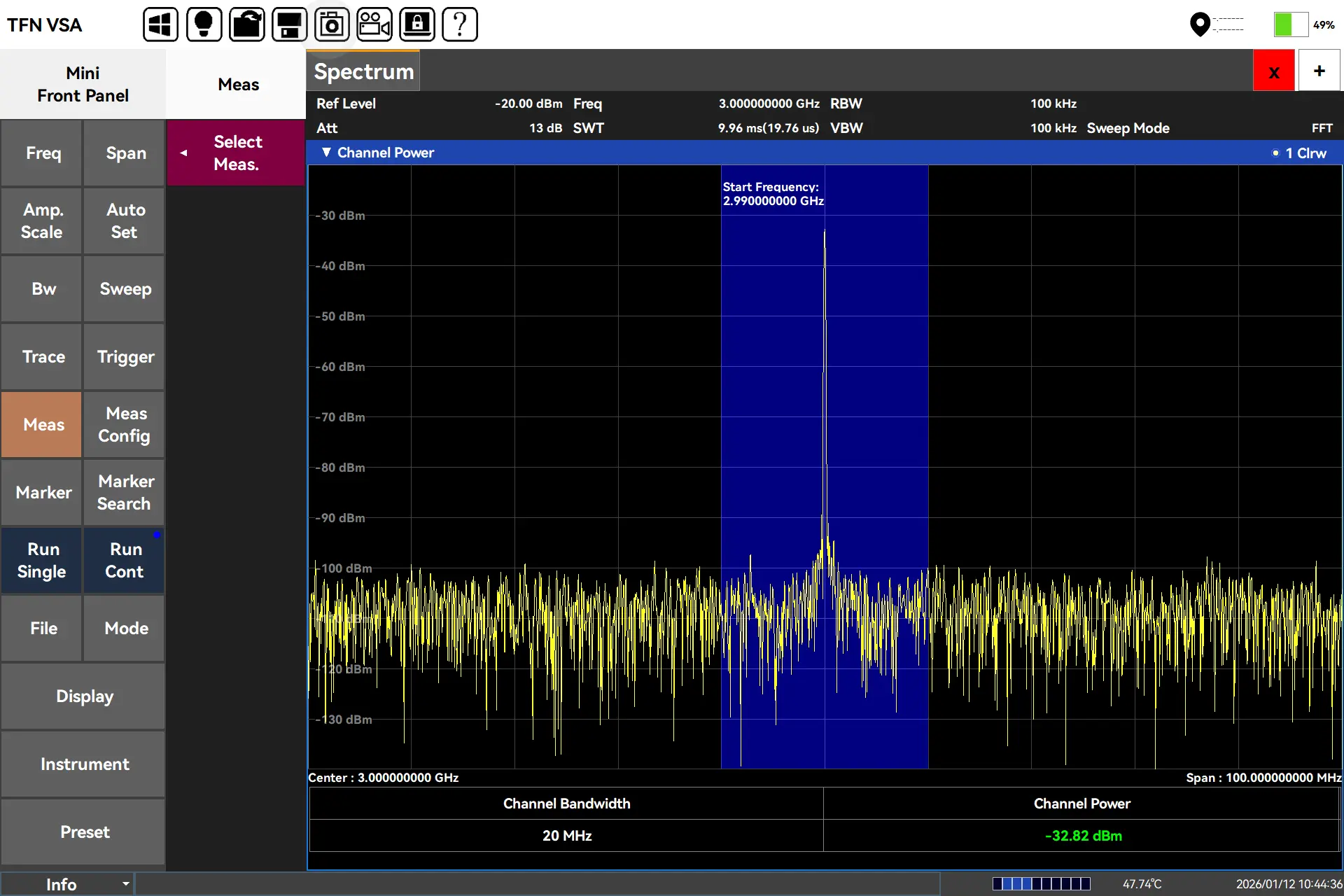1344x896 pixels.
Task: Open the Bw settings button
Action: tap(42, 288)
